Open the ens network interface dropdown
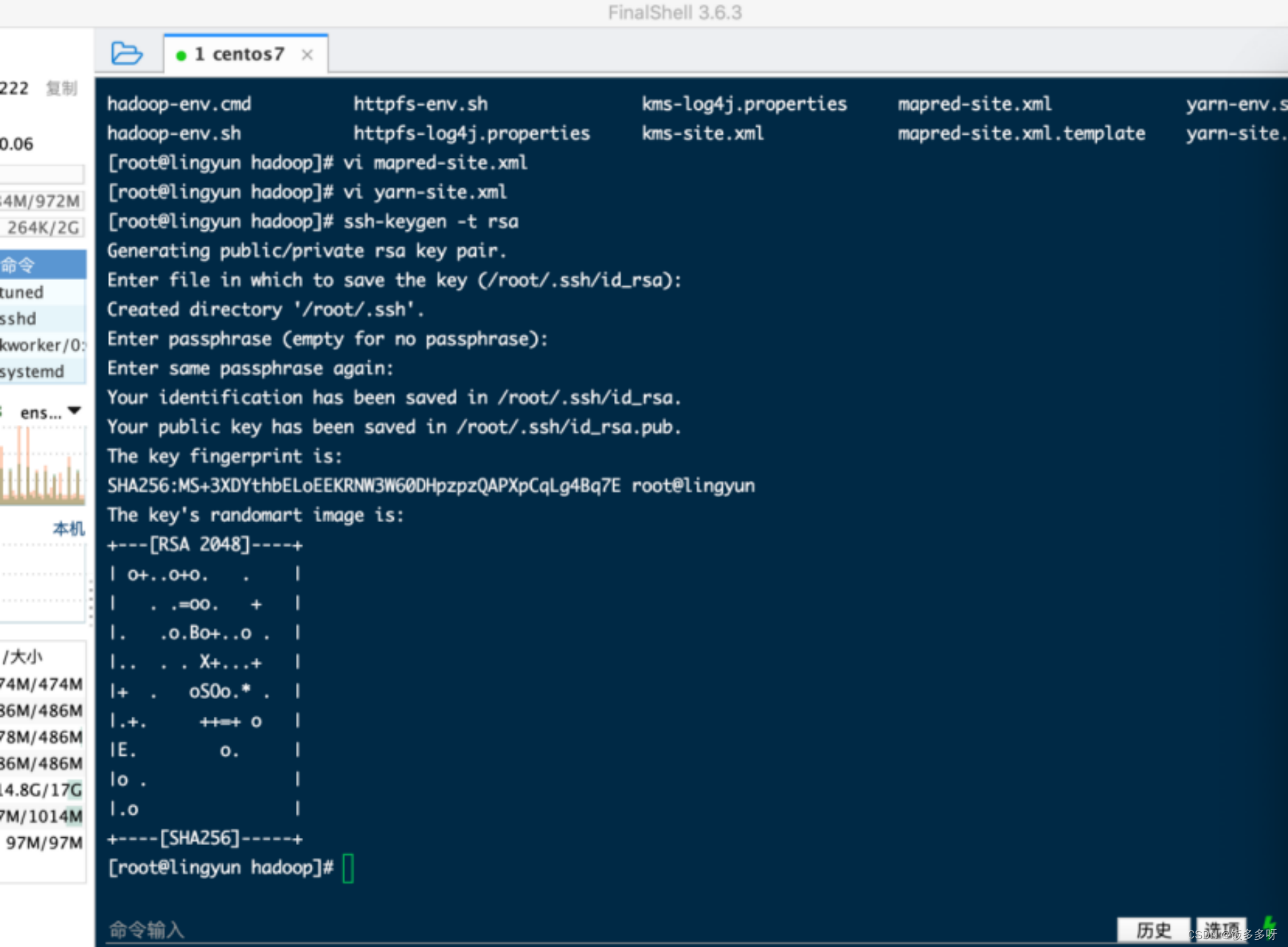The height and width of the screenshot is (947, 1288). coord(51,412)
